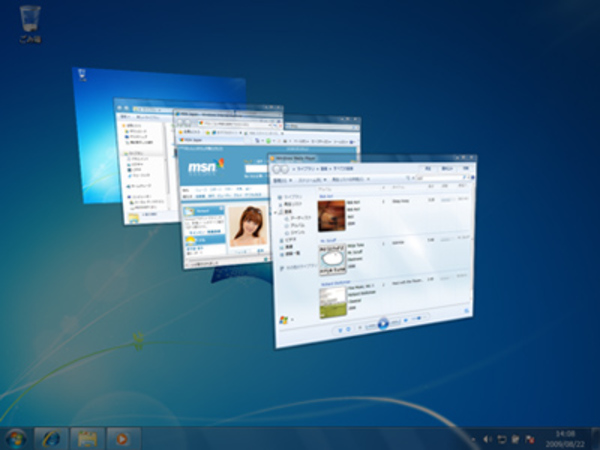Switch to the 書き込み tab in Media Player
The height and width of the screenshot is (450, 600).
[x=447, y=168]
